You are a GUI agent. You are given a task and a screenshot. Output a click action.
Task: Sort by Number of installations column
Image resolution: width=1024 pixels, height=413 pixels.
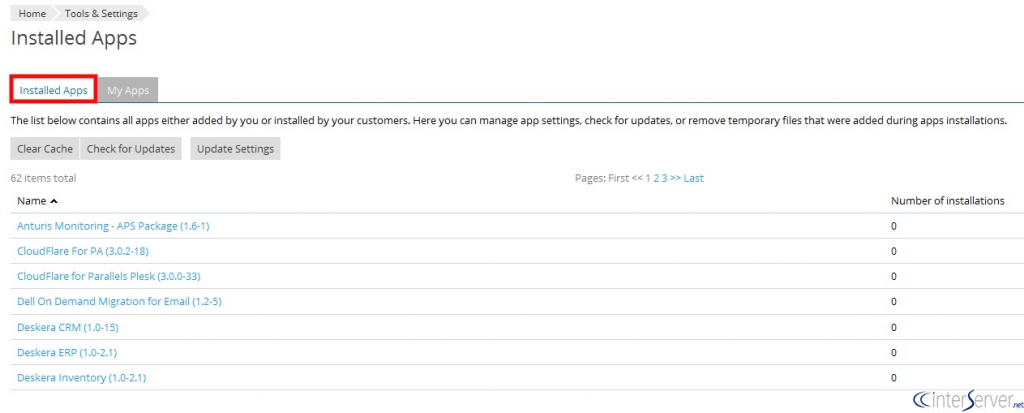tap(948, 201)
